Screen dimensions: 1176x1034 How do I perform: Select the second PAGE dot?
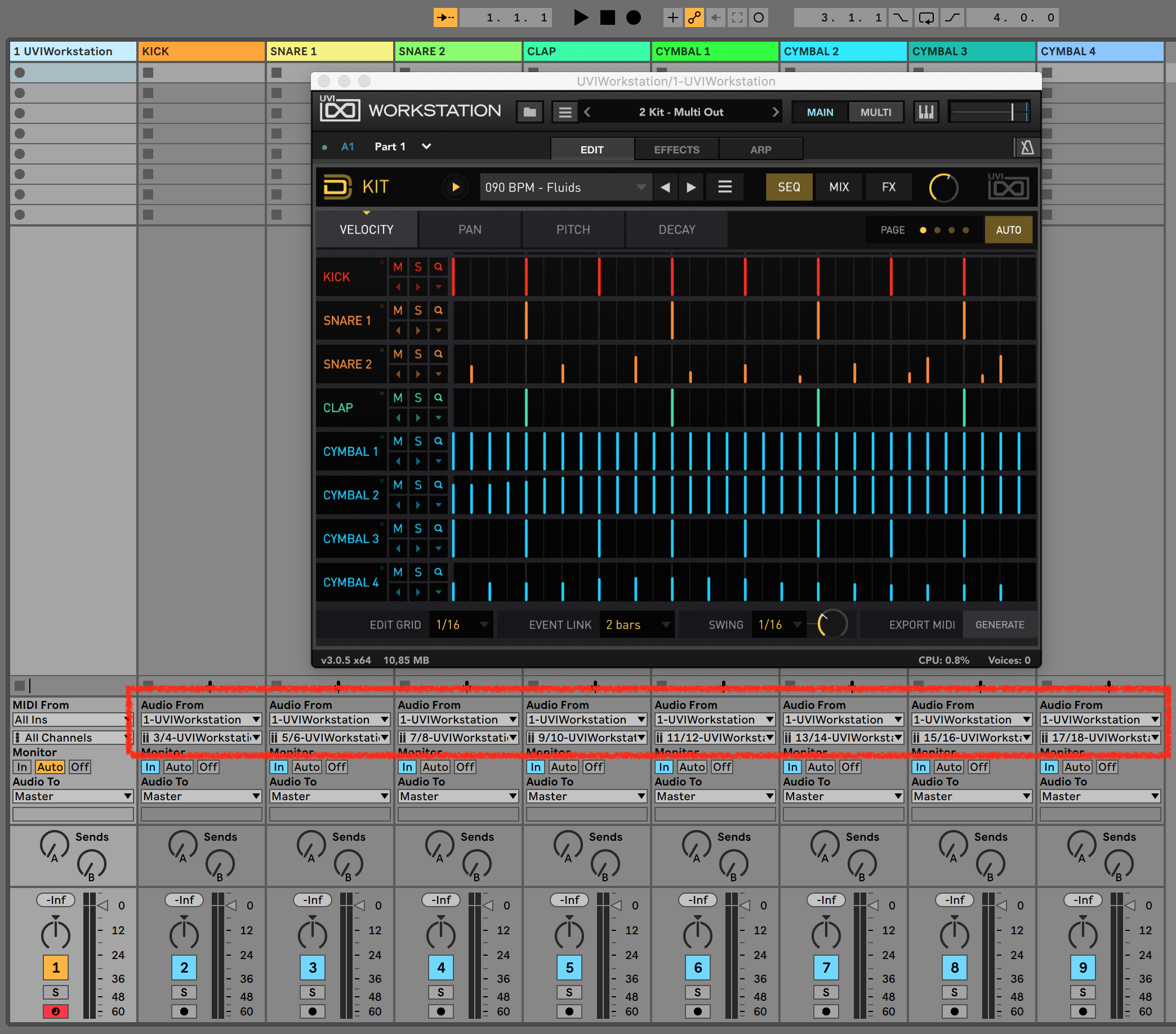point(937,230)
